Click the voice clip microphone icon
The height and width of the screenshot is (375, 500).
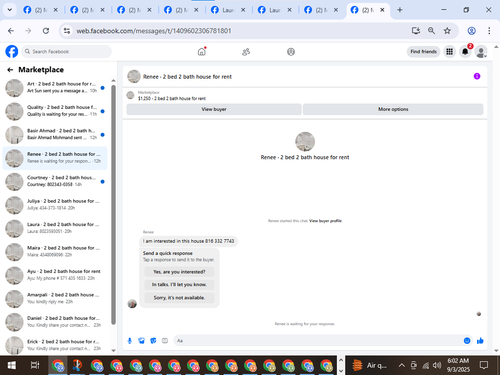point(130,341)
